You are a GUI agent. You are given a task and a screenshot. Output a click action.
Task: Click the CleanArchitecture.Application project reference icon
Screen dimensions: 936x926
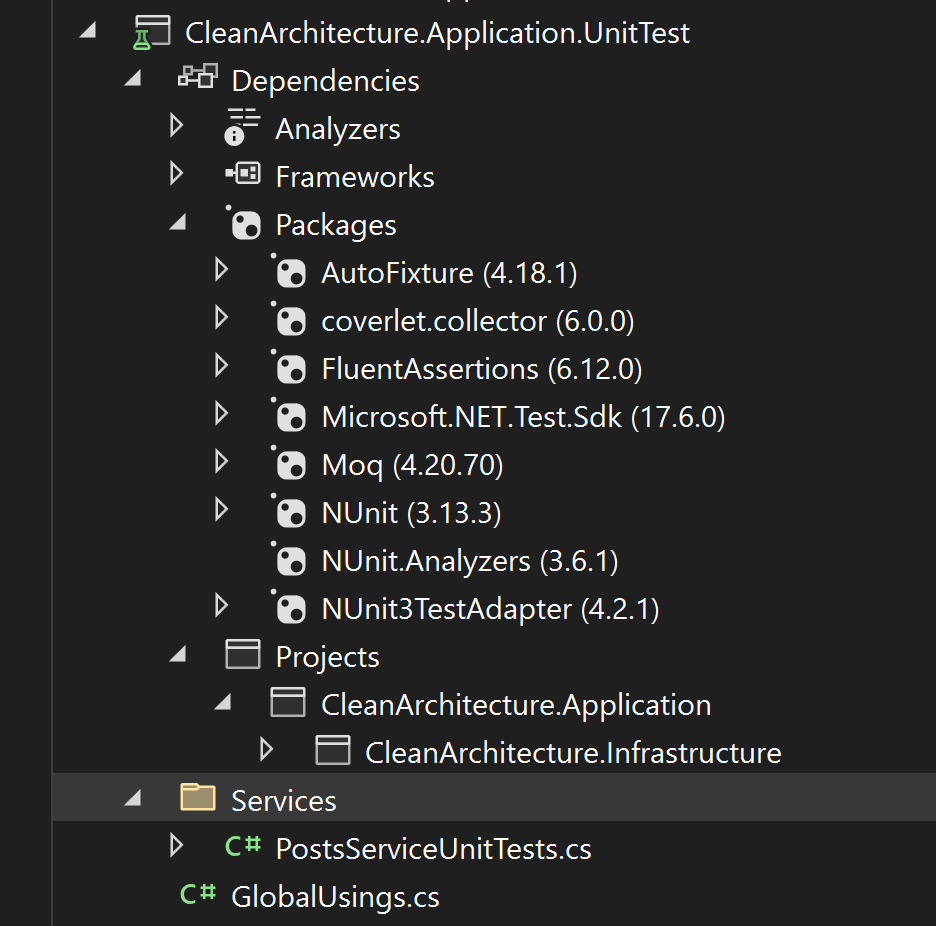click(288, 703)
